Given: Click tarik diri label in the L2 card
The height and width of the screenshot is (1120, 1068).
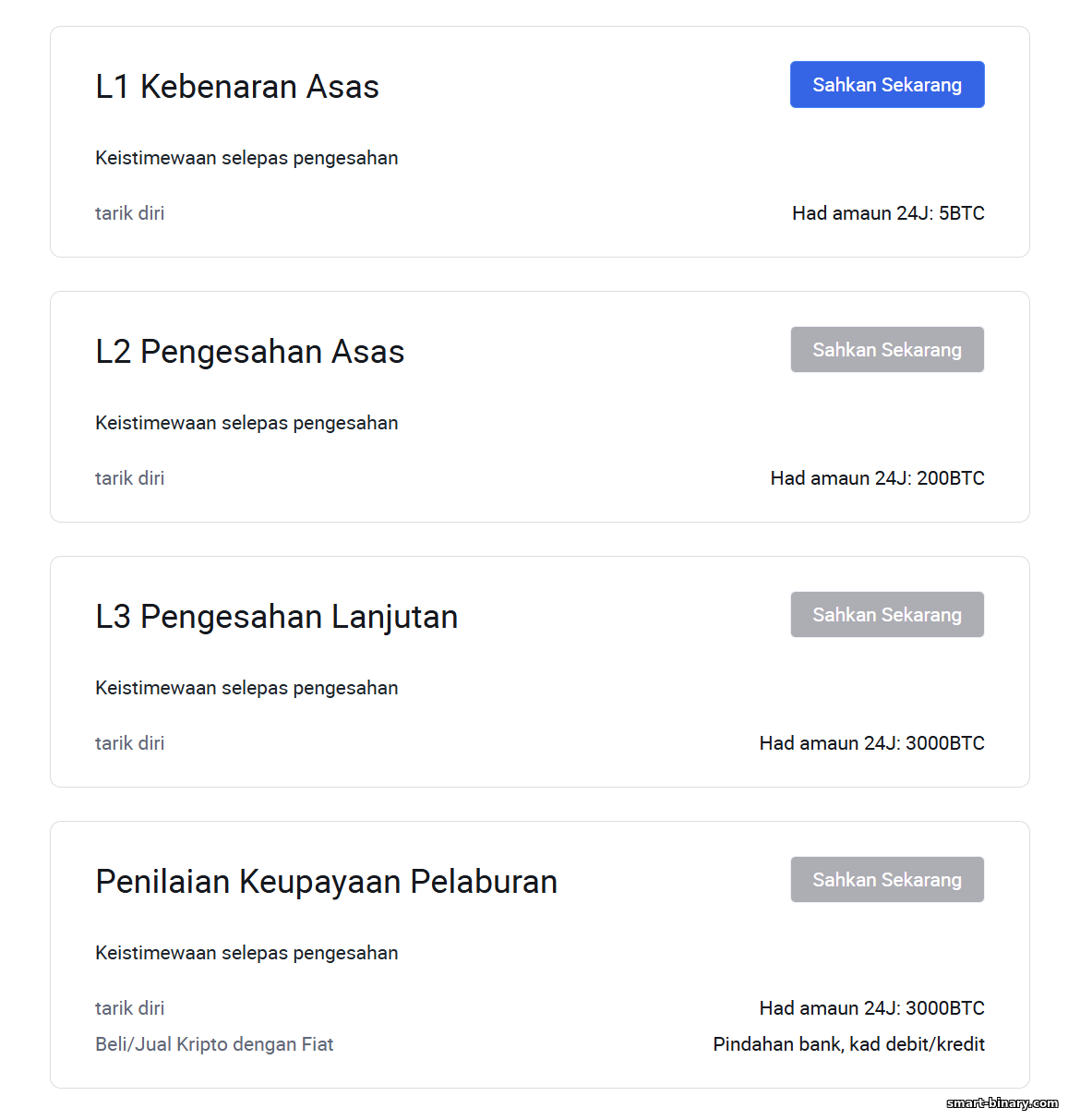Looking at the screenshot, I should pos(130,478).
